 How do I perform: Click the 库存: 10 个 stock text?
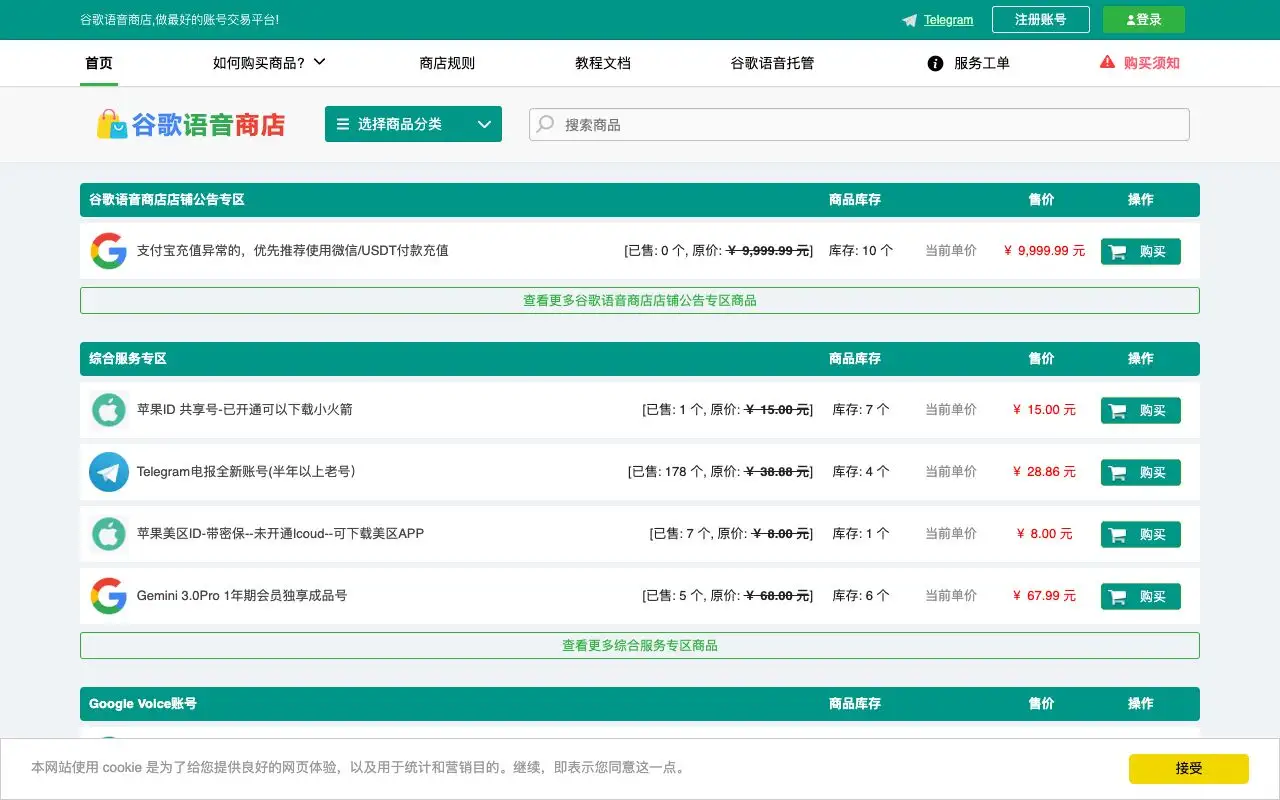(861, 251)
